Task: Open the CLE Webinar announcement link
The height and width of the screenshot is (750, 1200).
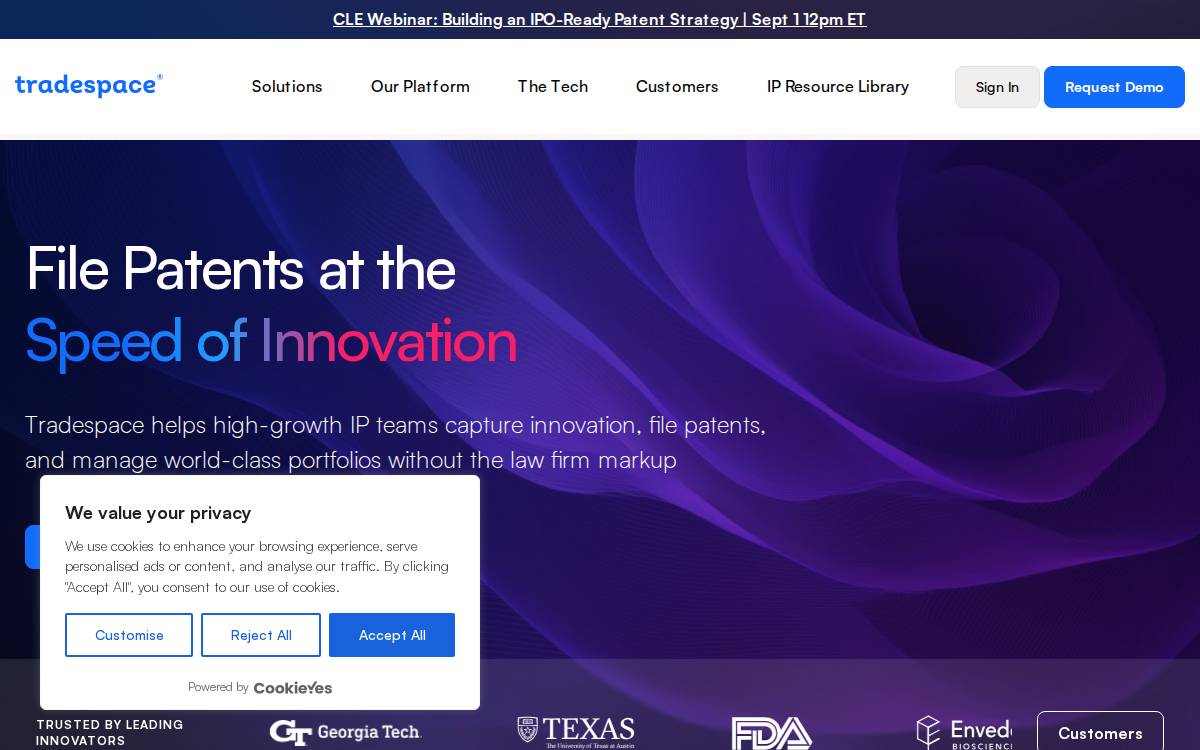Action: [x=599, y=19]
